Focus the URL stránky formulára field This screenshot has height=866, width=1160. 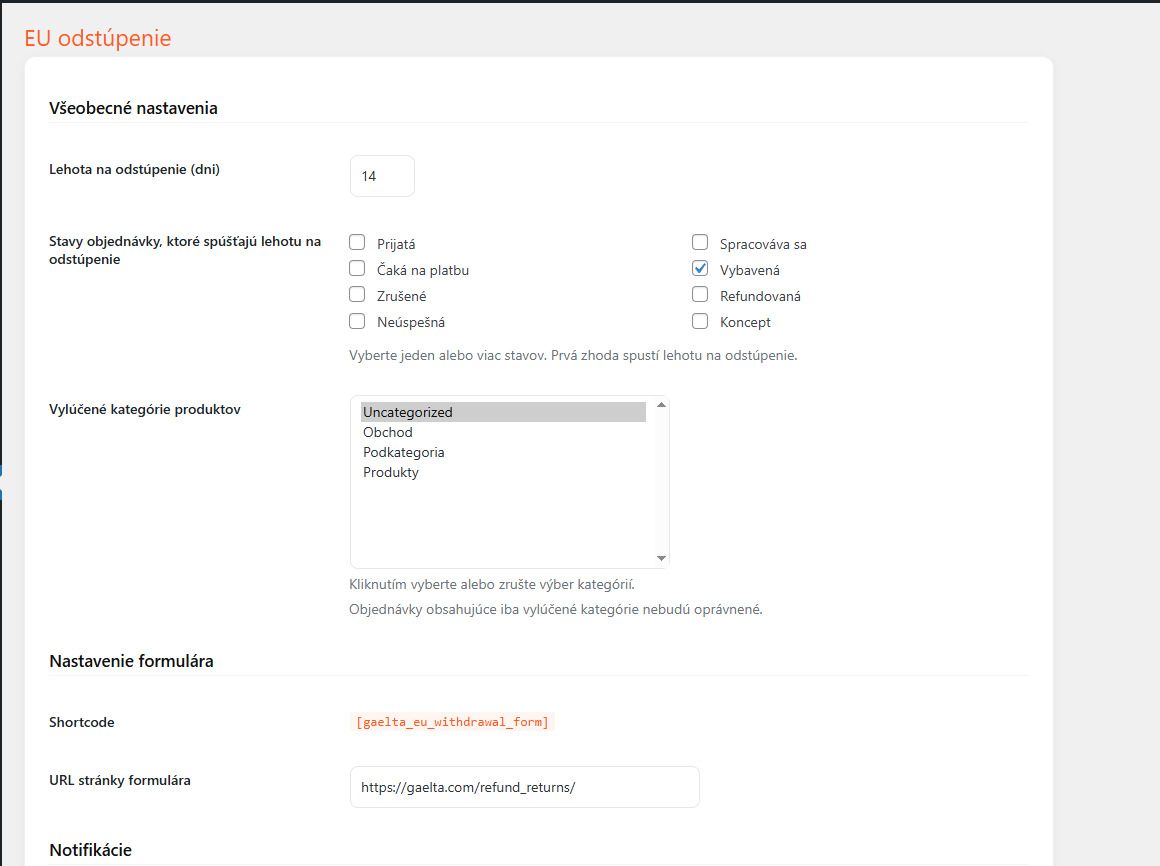525,787
